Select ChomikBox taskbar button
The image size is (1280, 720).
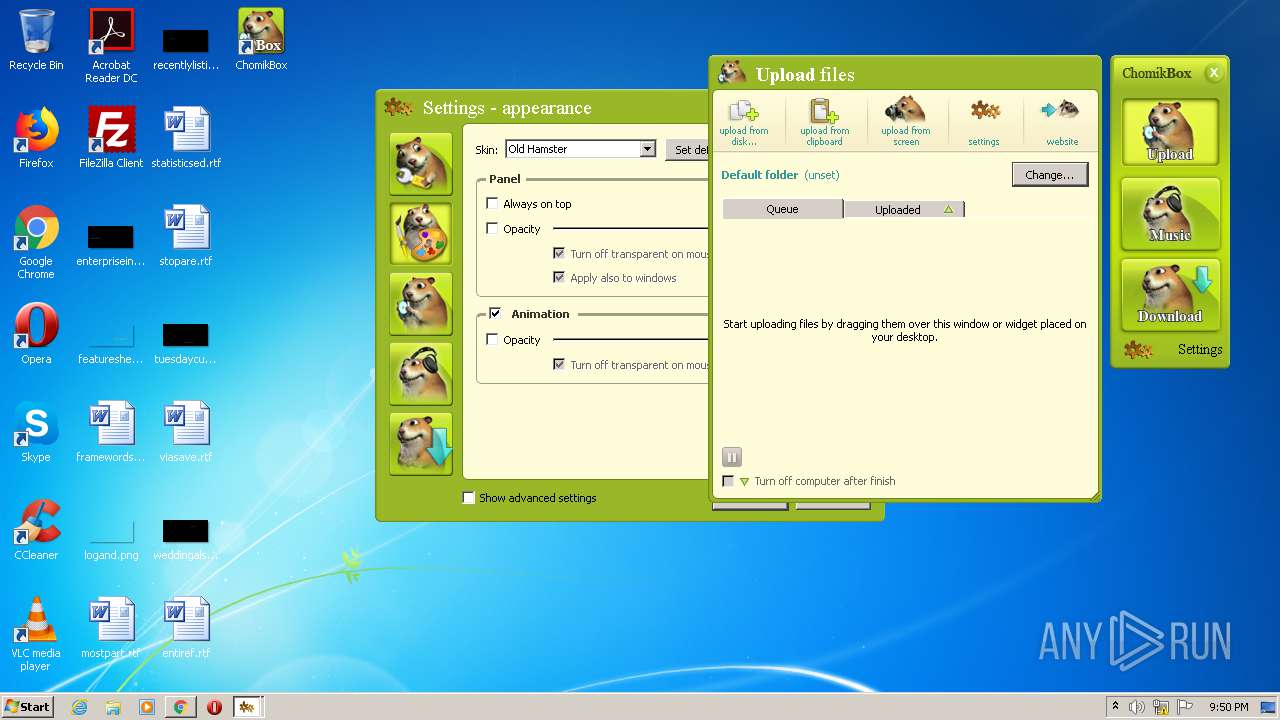click(x=248, y=707)
